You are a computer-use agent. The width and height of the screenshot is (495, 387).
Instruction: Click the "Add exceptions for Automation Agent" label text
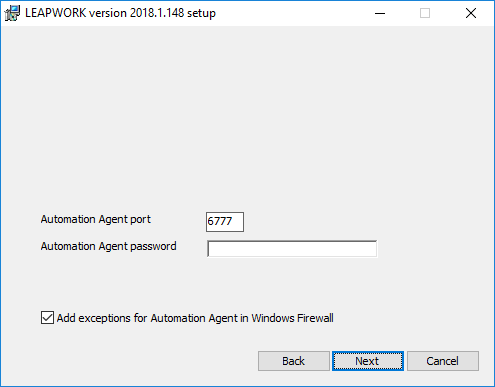pos(195,318)
